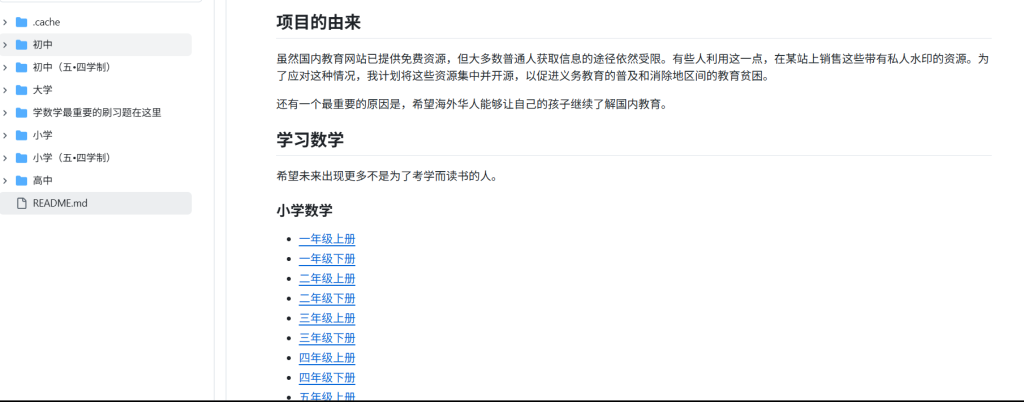Image resolution: width=1024 pixels, height=402 pixels.
Task: Select the 初中 tree item label
Action: [x=42, y=45]
